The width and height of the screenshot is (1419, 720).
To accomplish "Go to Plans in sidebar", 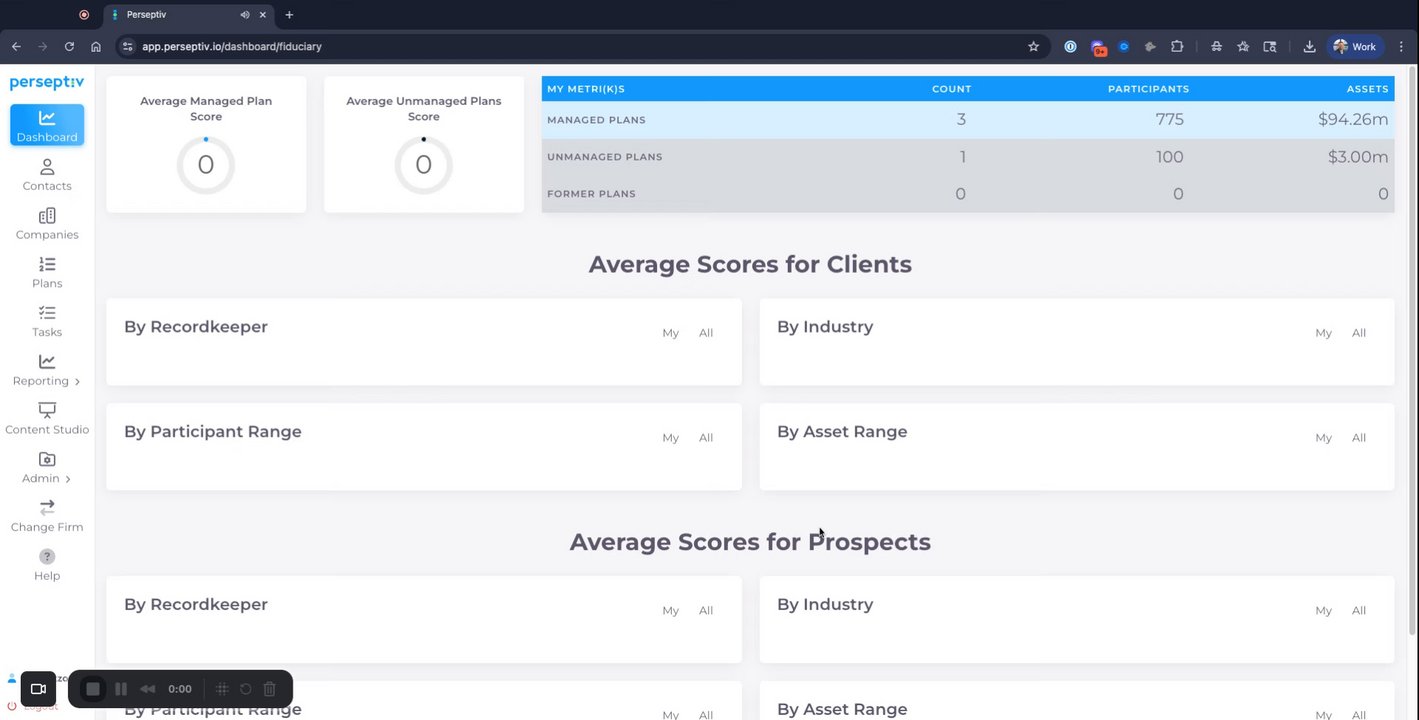I will [47, 272].
